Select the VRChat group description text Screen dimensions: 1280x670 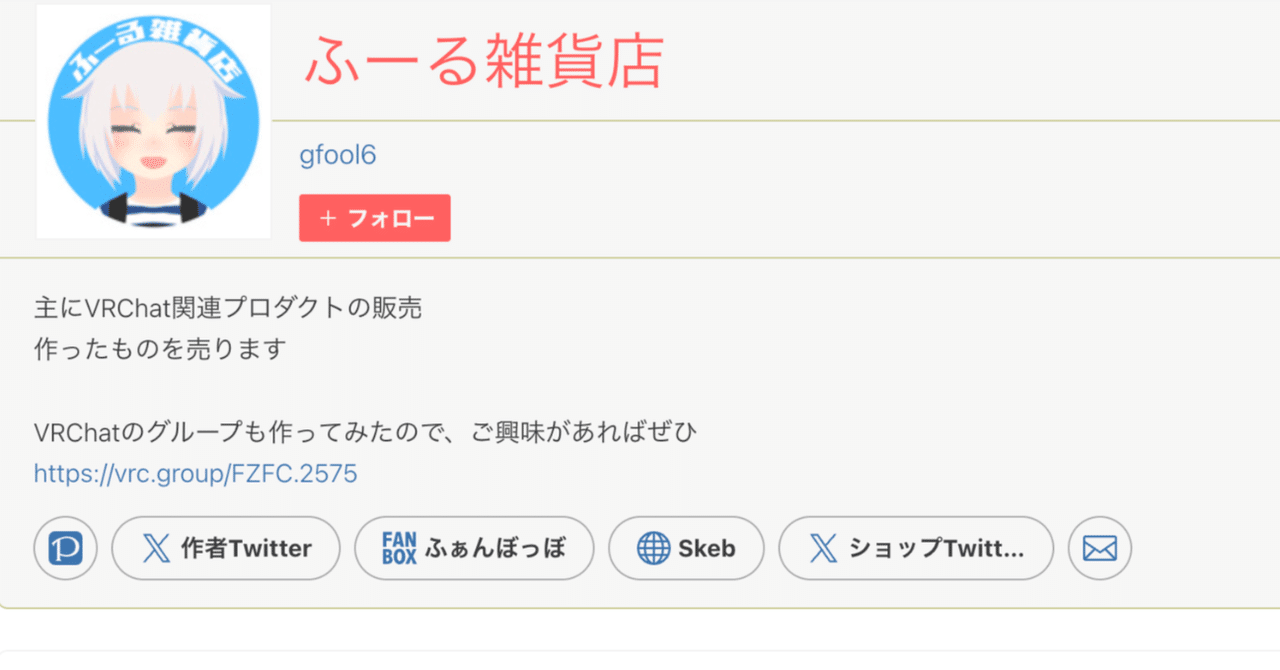(365, 431)
